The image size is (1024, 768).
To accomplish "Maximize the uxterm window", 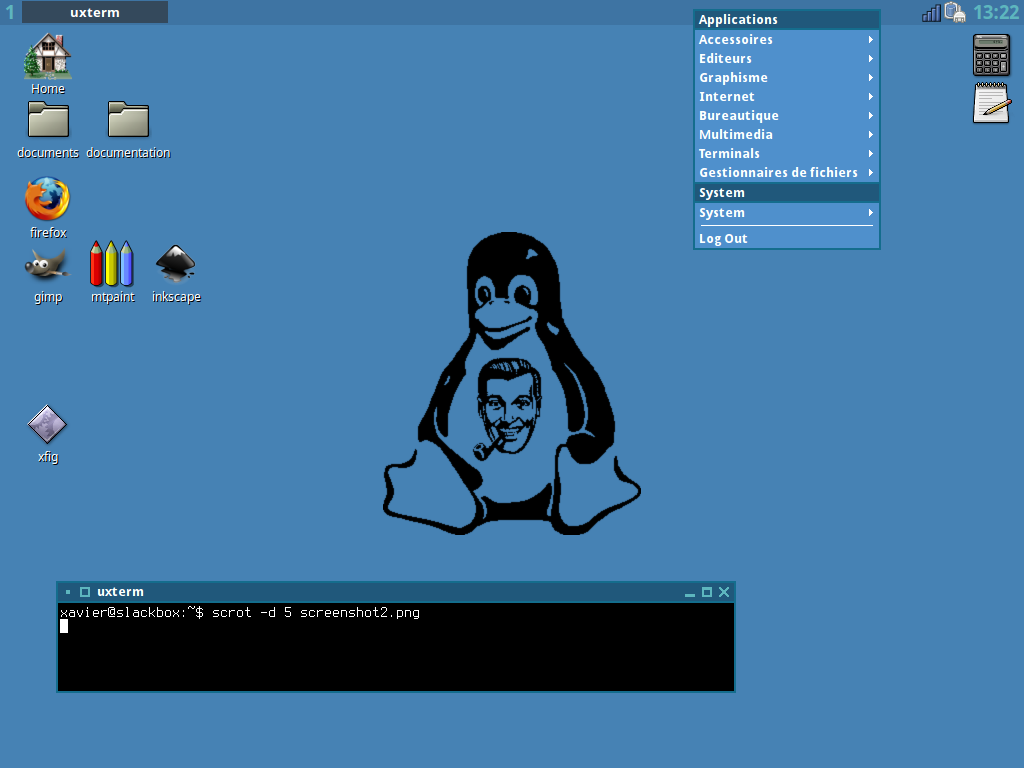I will [x=707, y=592].
